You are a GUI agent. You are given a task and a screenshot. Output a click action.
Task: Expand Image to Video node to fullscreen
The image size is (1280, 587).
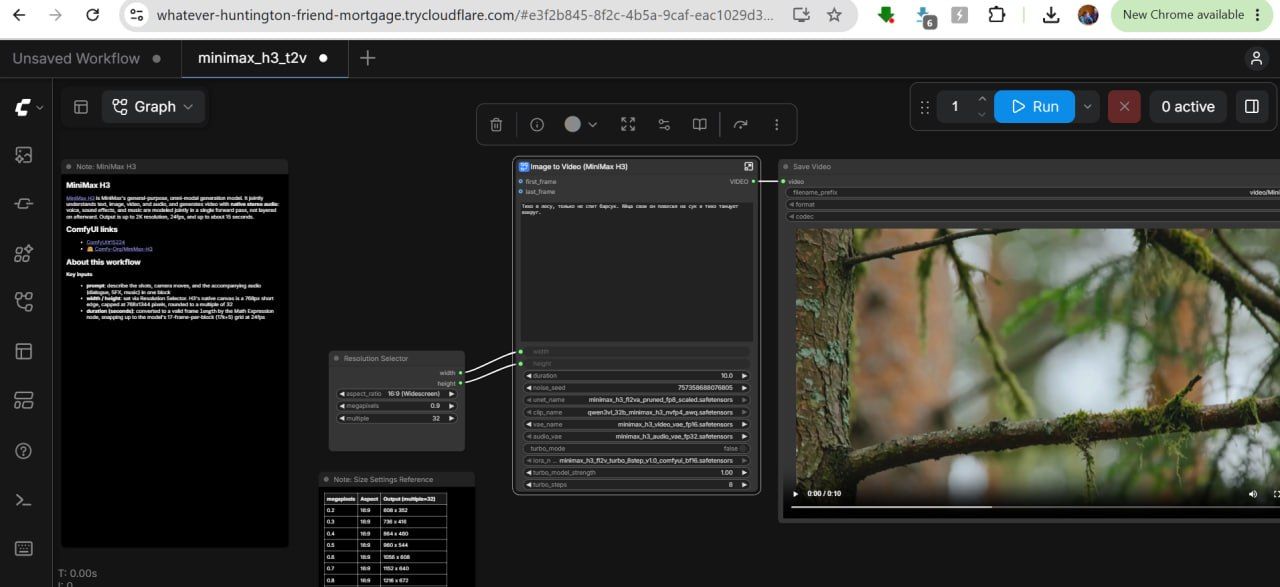coord(748,166)
